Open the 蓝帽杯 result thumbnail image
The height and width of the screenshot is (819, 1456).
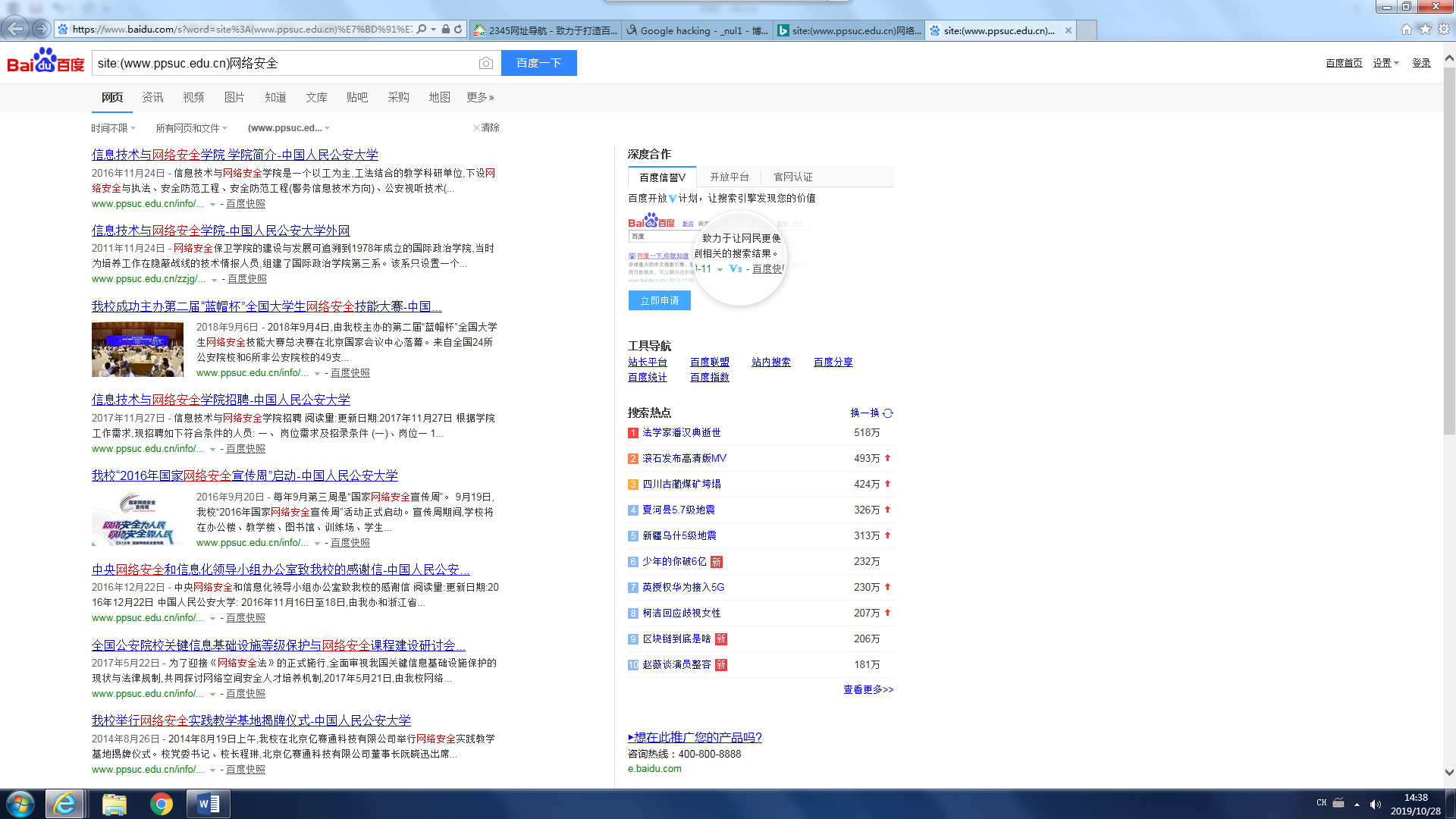coord(137,349)
